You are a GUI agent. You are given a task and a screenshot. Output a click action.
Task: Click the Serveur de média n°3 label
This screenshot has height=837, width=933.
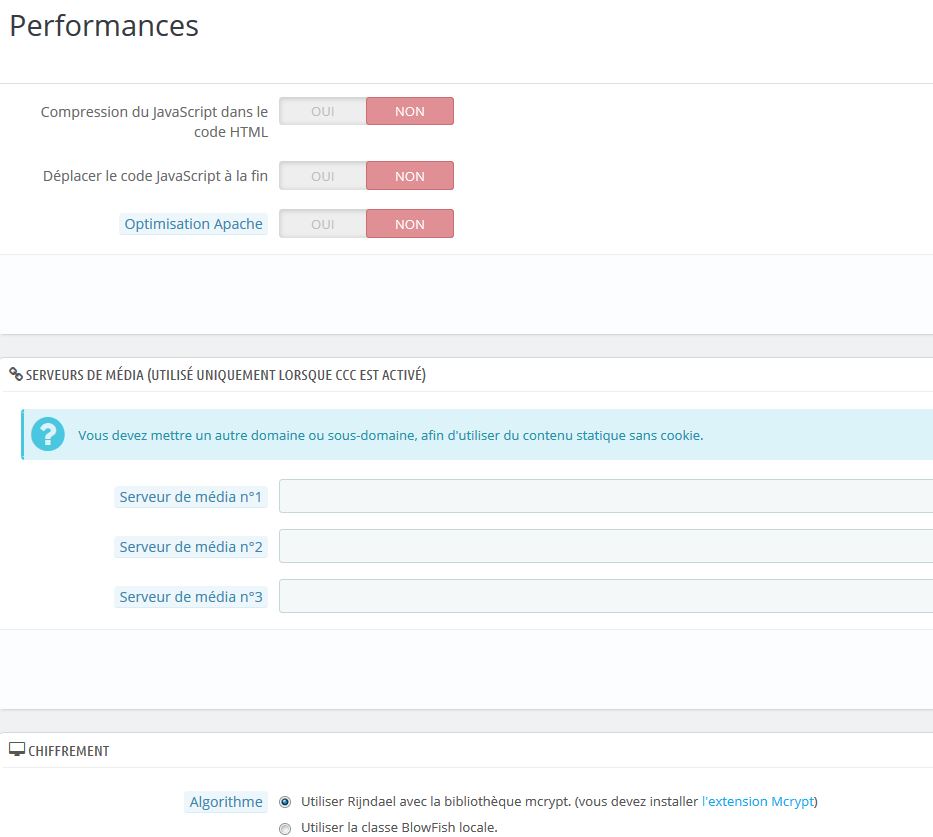pos(190,597)
